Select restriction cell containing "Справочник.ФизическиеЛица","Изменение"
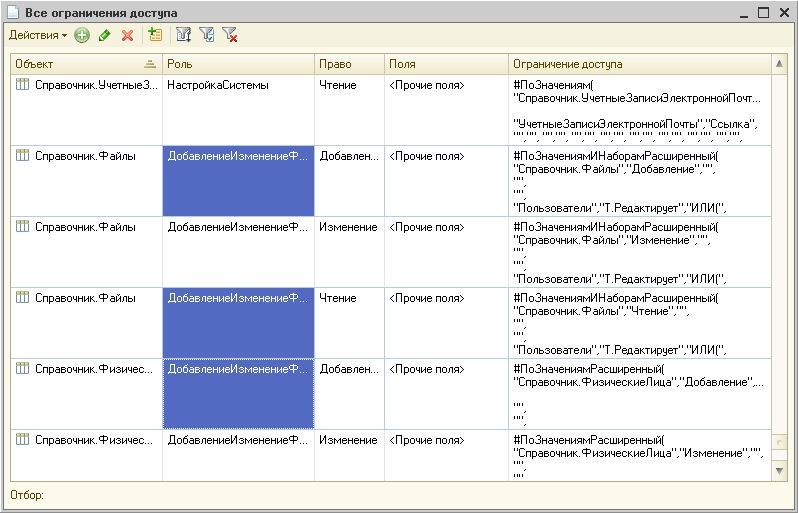This screenshot has width=798, height=513. (640, 455)
